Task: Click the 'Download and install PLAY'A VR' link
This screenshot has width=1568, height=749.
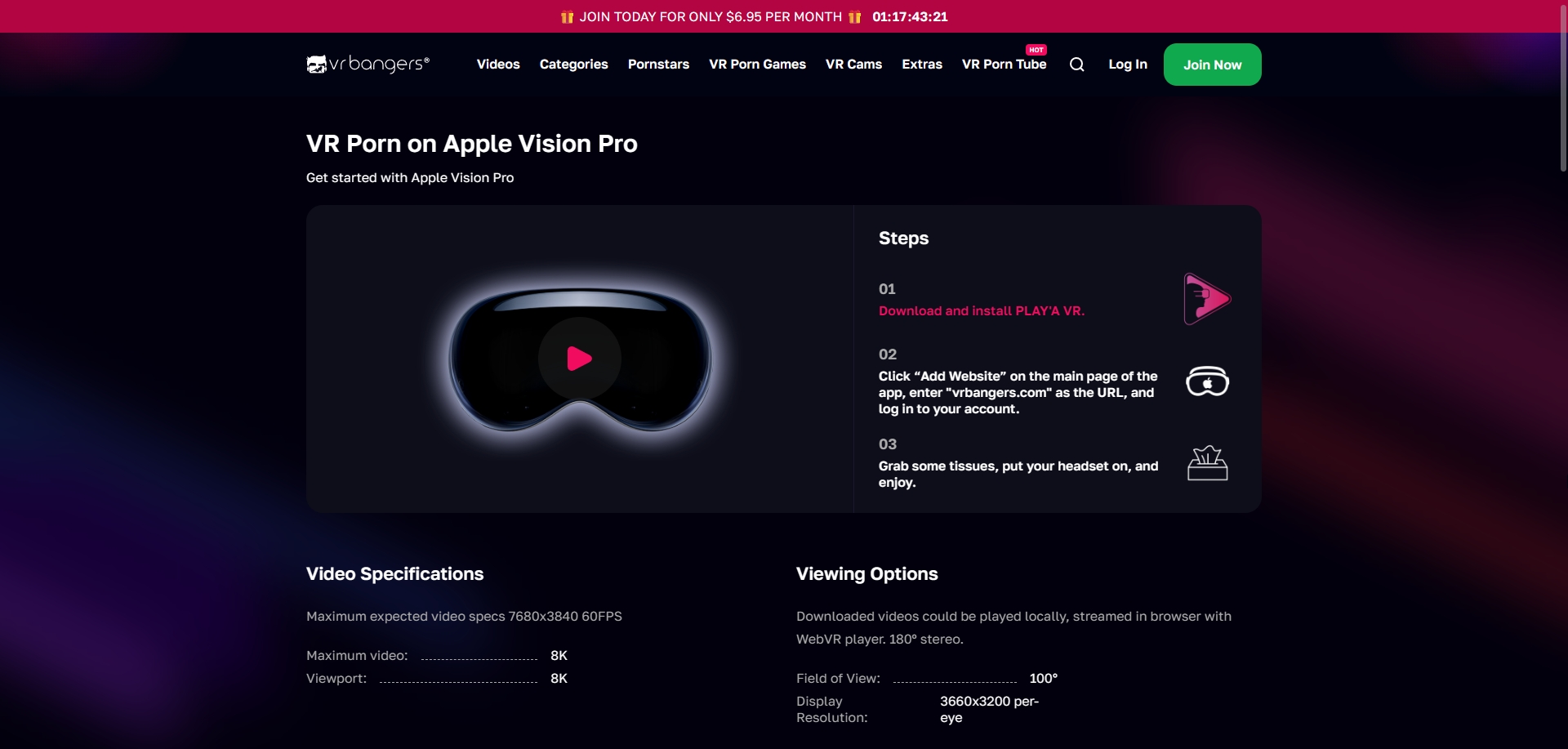Action: click(981, 311)
